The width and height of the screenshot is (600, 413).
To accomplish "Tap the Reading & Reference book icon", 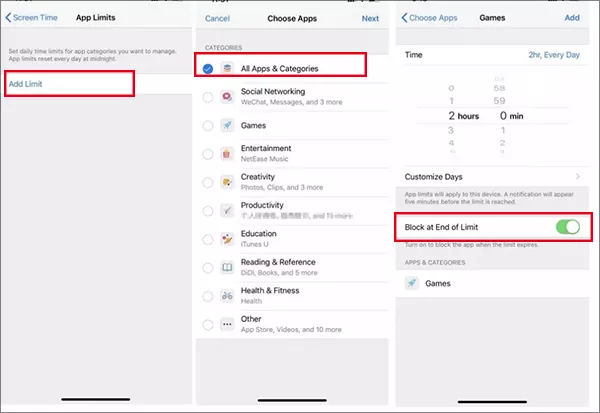I will pyautogui.click(x=228, y=268).
